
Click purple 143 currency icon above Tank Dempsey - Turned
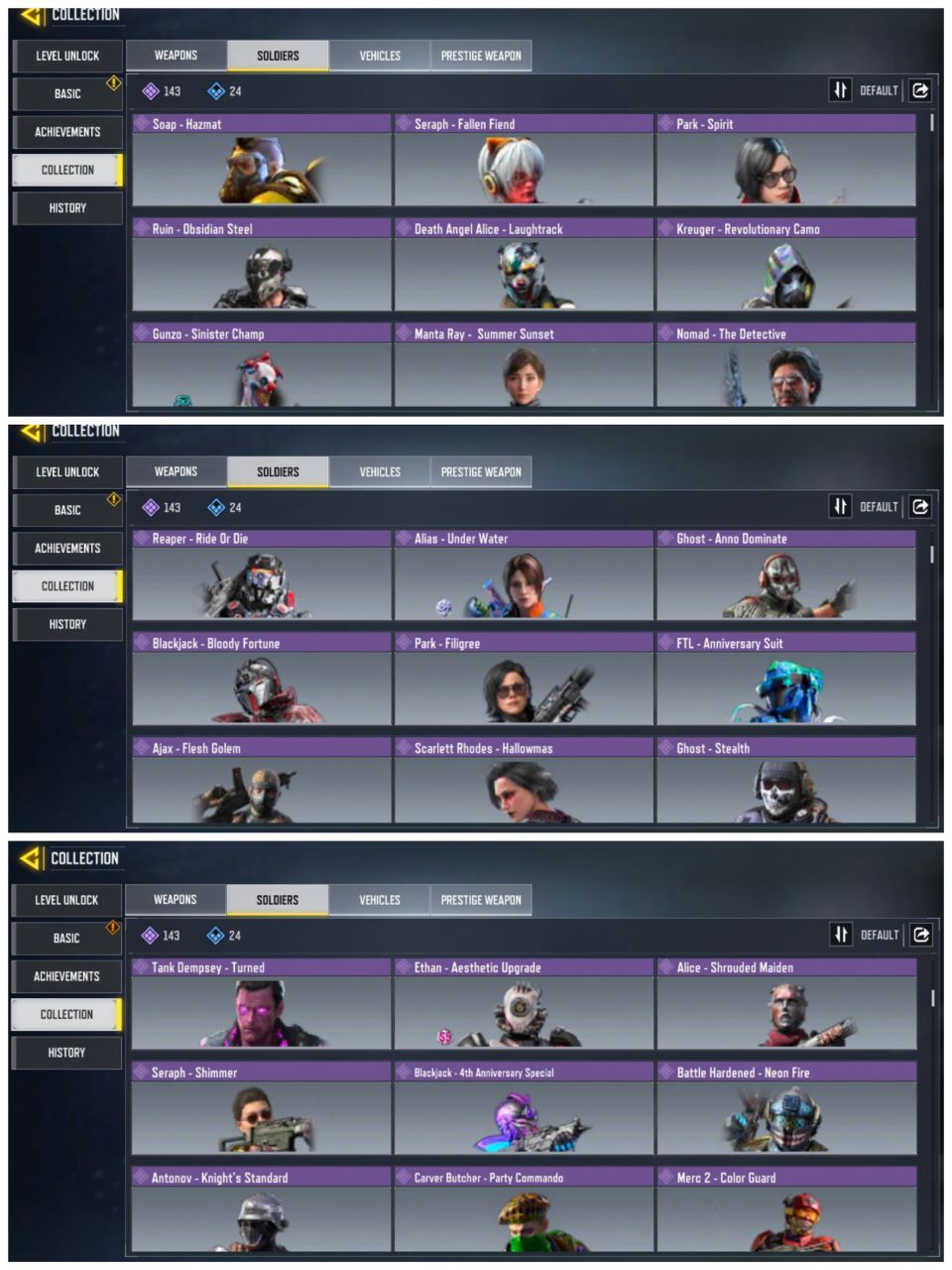(150, 935)
